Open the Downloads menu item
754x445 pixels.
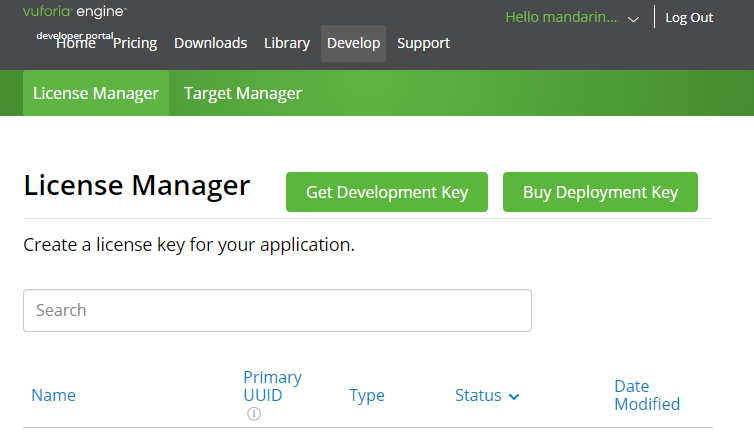pyautogui.click(x=211, y=43)
